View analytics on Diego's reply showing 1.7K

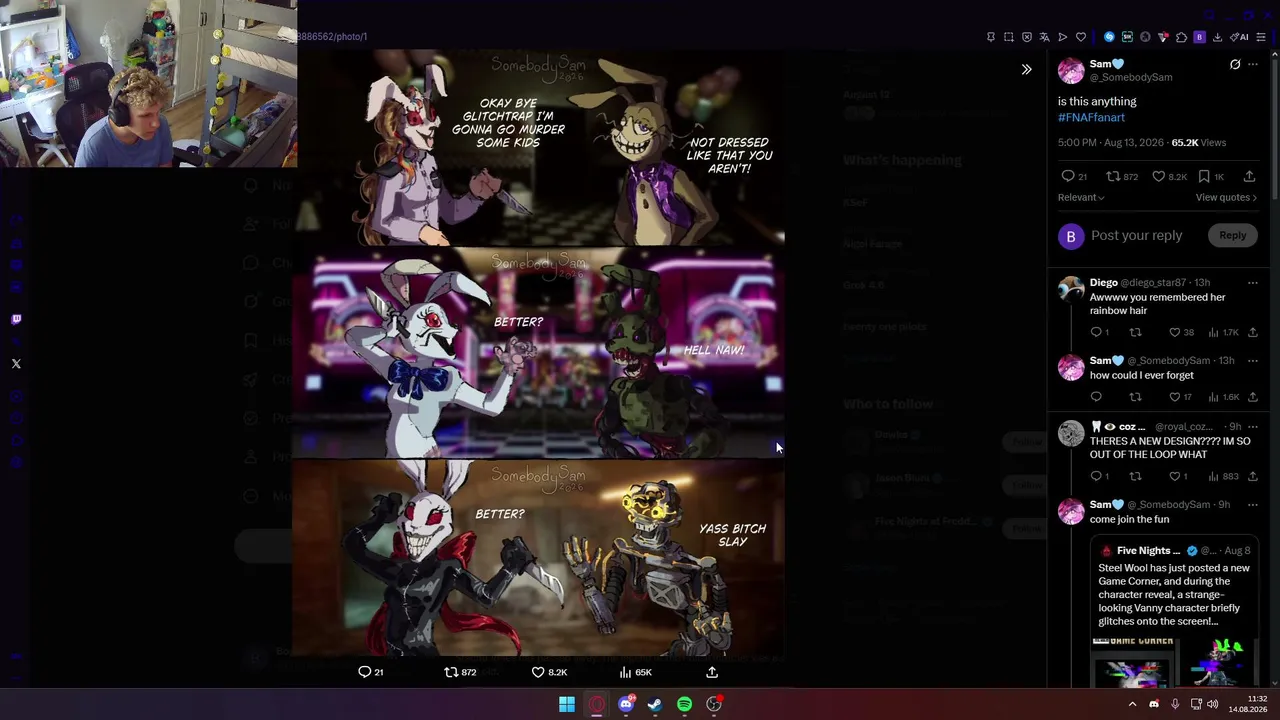1224,332
